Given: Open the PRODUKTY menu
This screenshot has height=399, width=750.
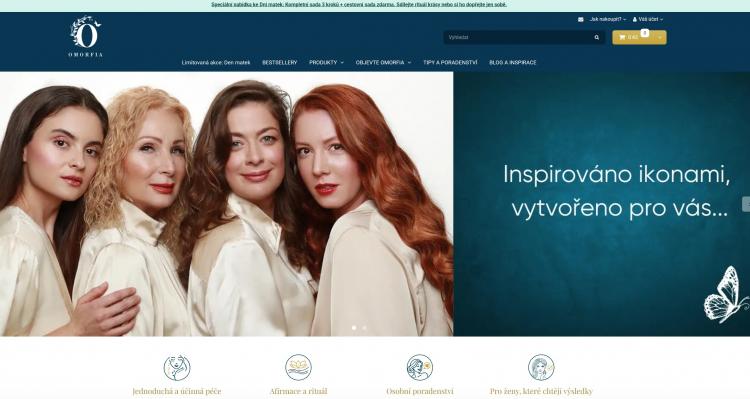Looking at the screenshot, I should point(326,63).
